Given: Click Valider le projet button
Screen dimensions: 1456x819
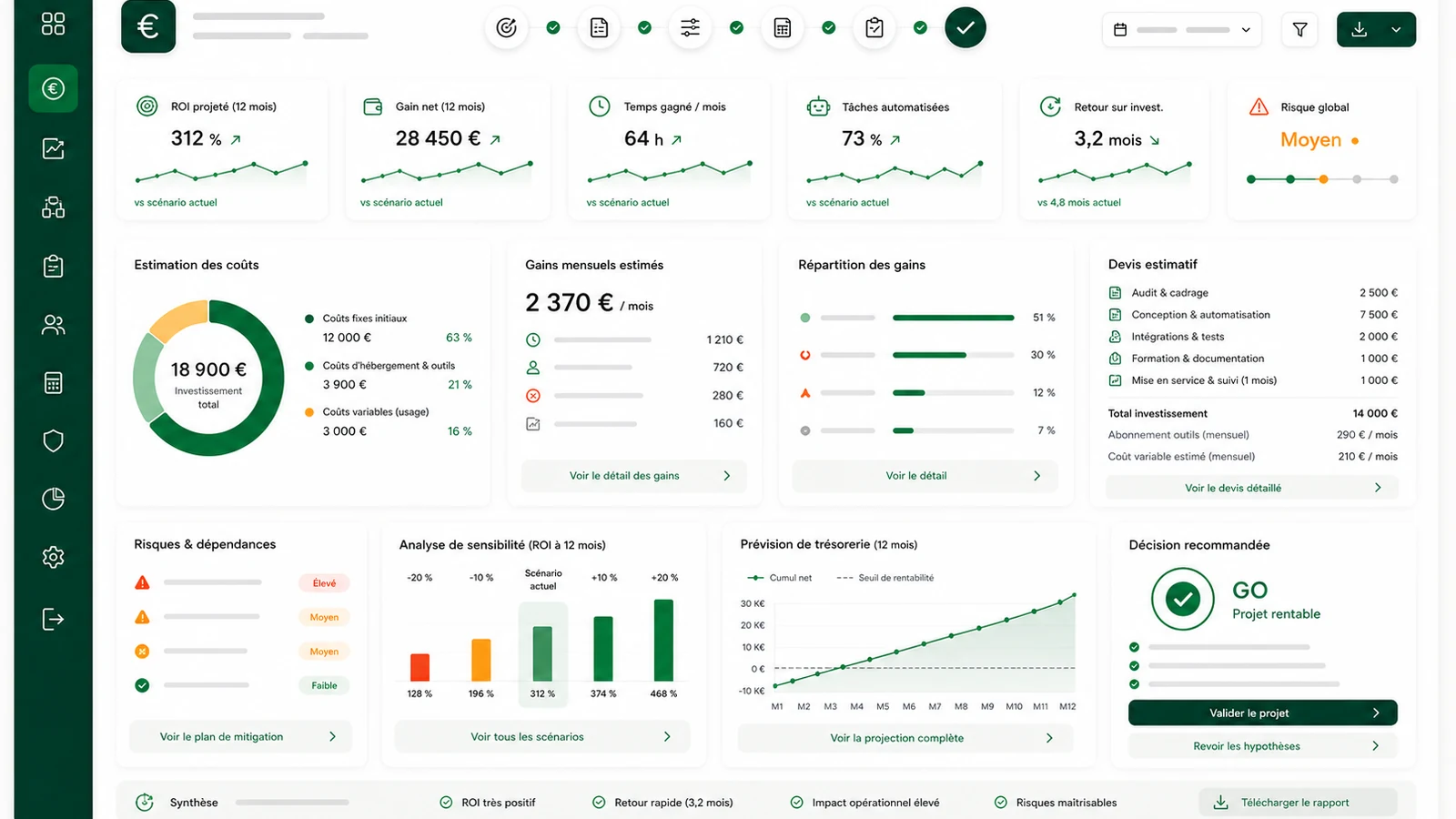Looking at the screenshot, I should 1263,713.
